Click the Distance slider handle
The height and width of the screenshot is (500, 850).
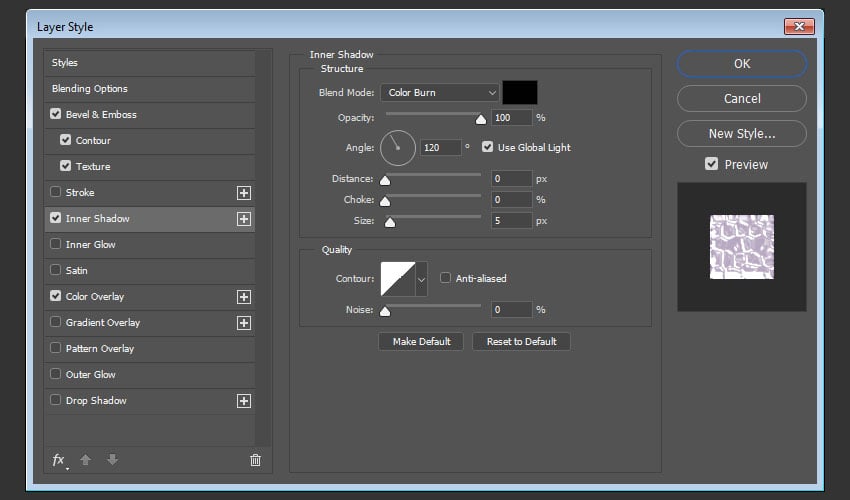coord(385,181)
